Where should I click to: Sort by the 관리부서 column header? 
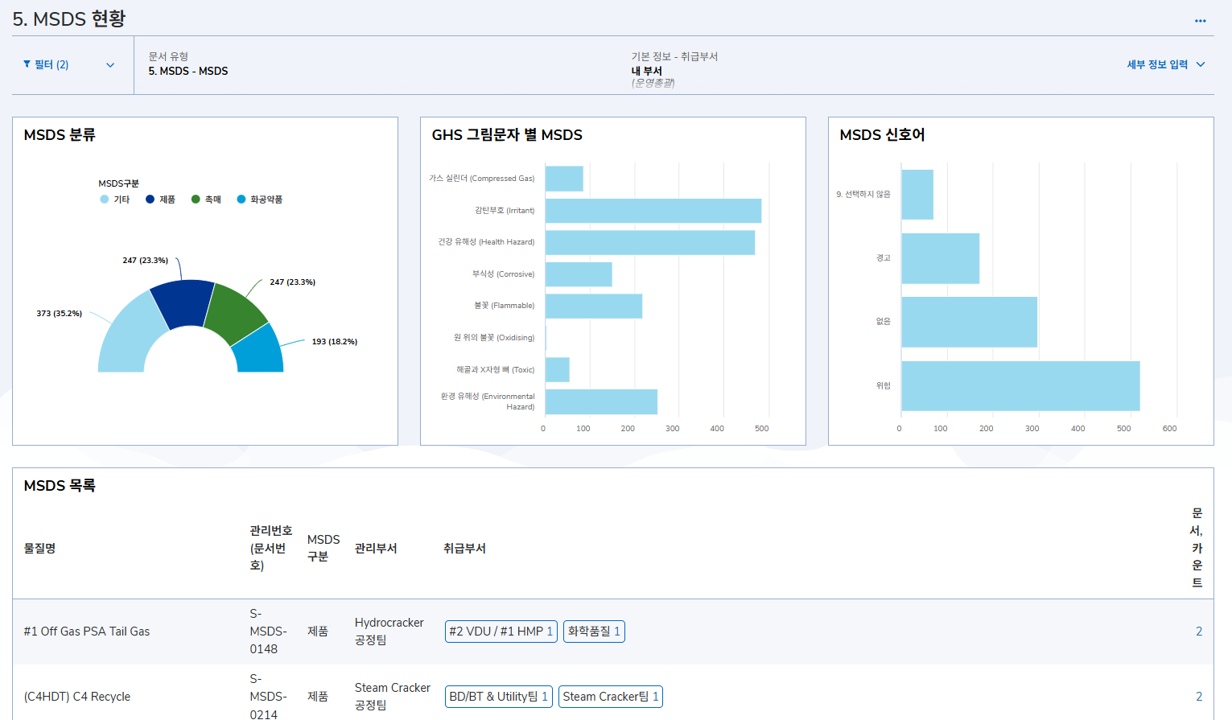tap(376, 548)
